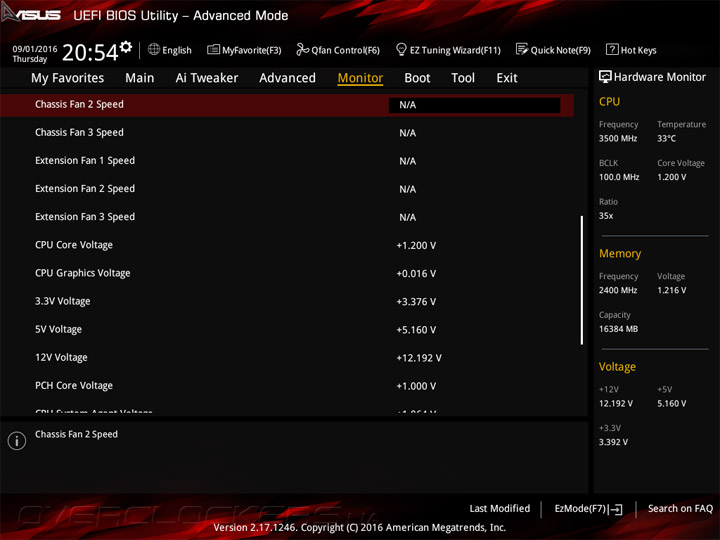Click the MyFavorite keyboard icon
Image resolution: width=720 pixels, height=540 pixels.
tap(213, 50)
